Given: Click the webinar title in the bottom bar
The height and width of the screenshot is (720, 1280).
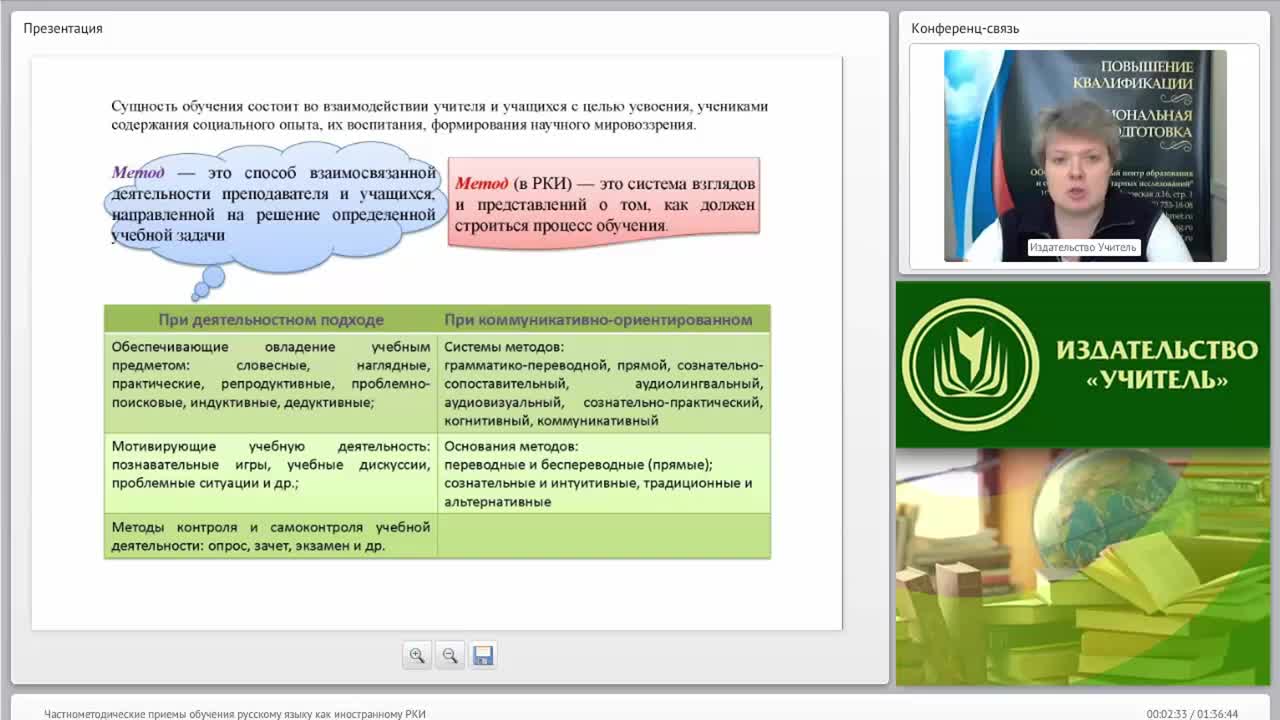Looking at the screenshot, I should (x=235, y=714).
